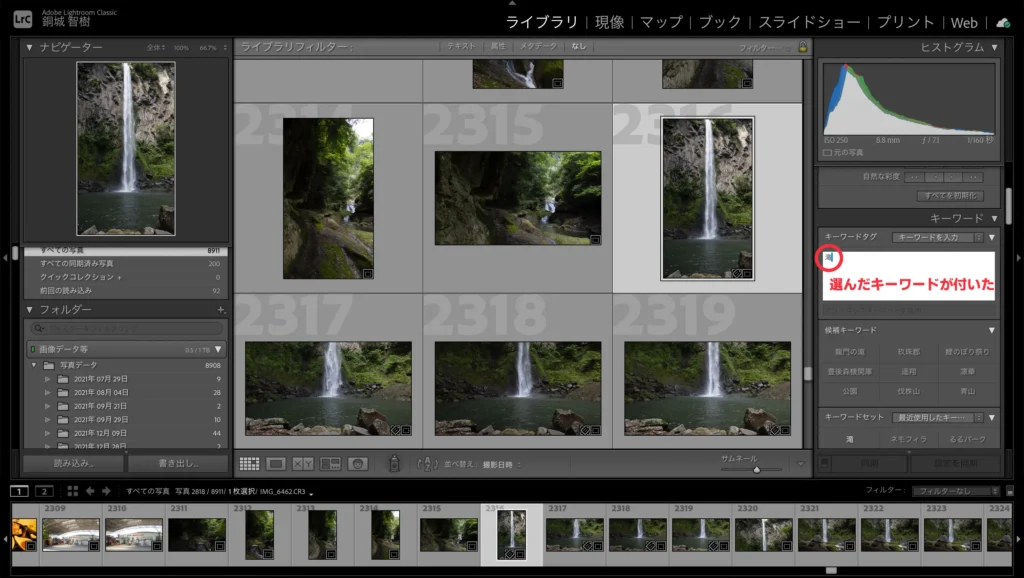Toggle the Library Filter lock padlock
The width and height of the screenshot is (1024, 578).
804,45
